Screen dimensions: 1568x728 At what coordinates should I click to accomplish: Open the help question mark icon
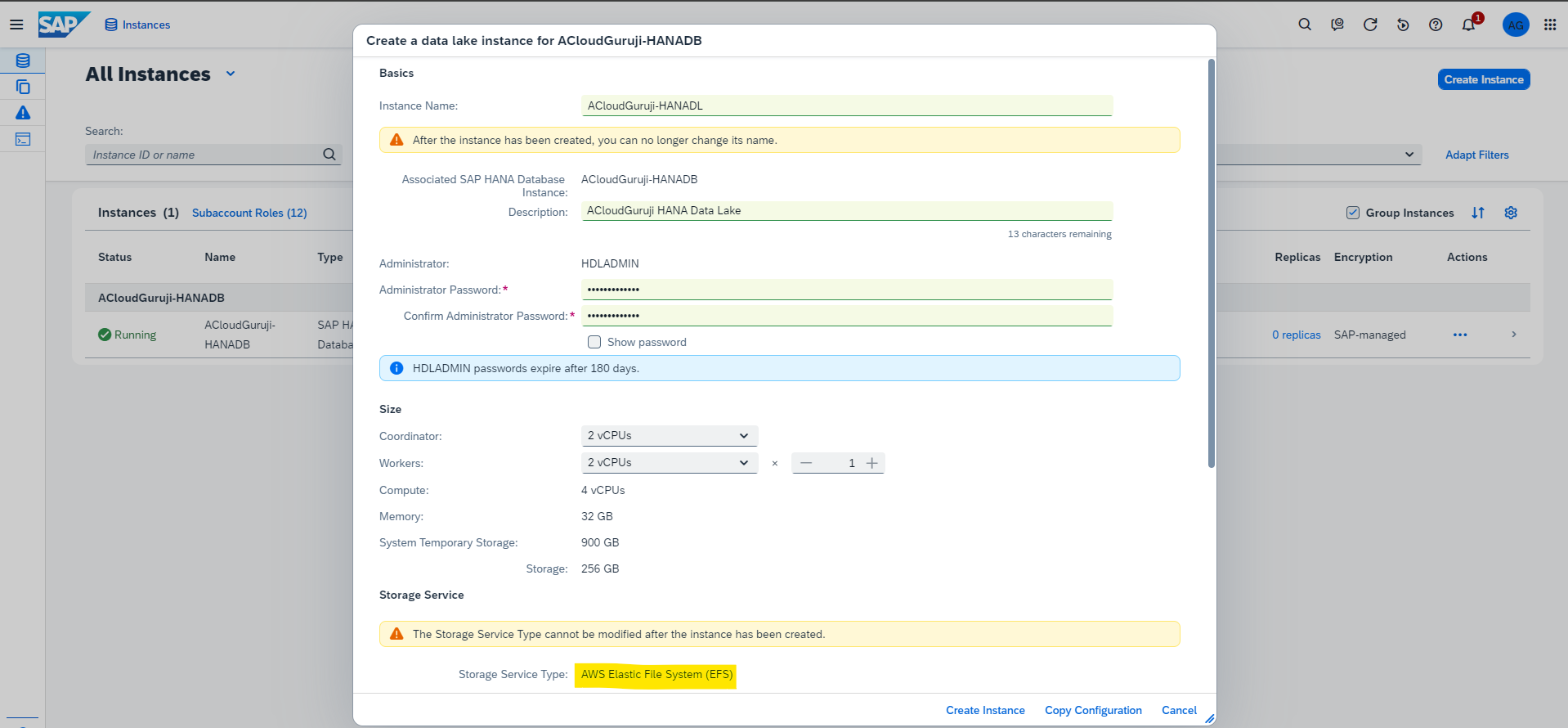click(1436, 25)
